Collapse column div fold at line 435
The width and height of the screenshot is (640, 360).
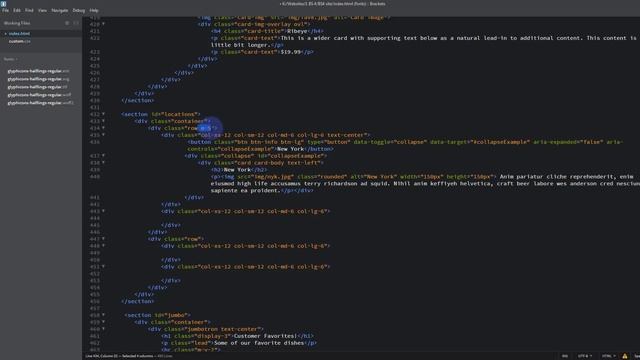[x=103, y=135]
